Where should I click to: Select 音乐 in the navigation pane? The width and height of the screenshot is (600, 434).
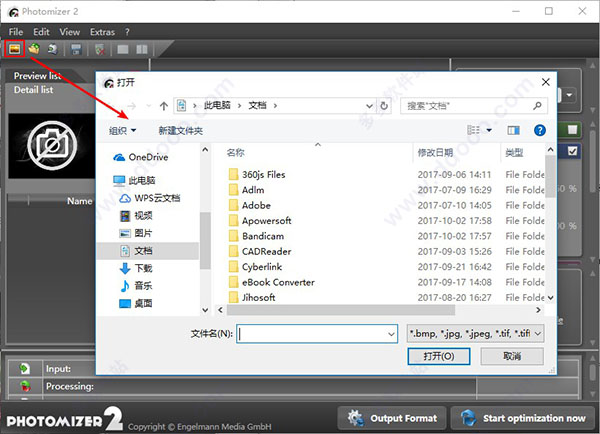136,286
